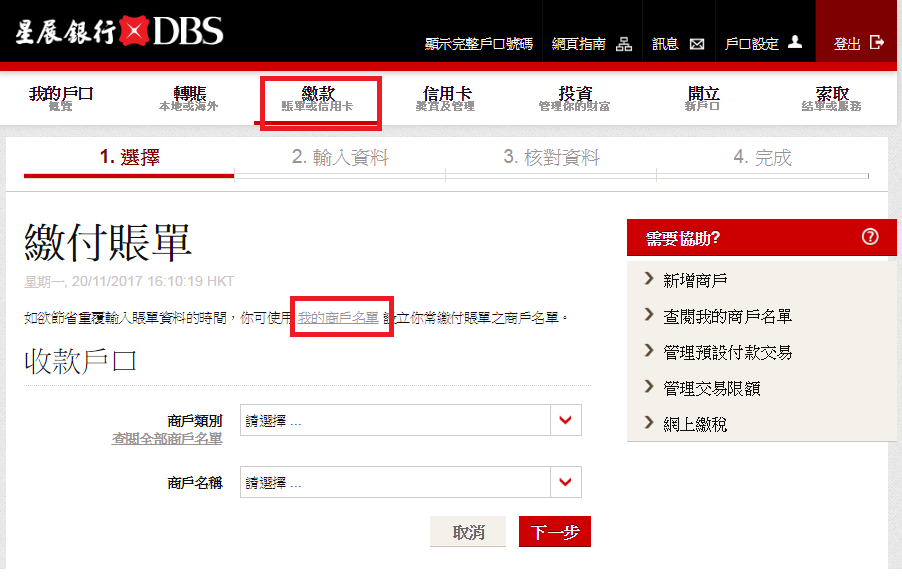Screen dimensions: 902x576
Task: Open the site map icon (網頁指南)
Action: [624, 44]
